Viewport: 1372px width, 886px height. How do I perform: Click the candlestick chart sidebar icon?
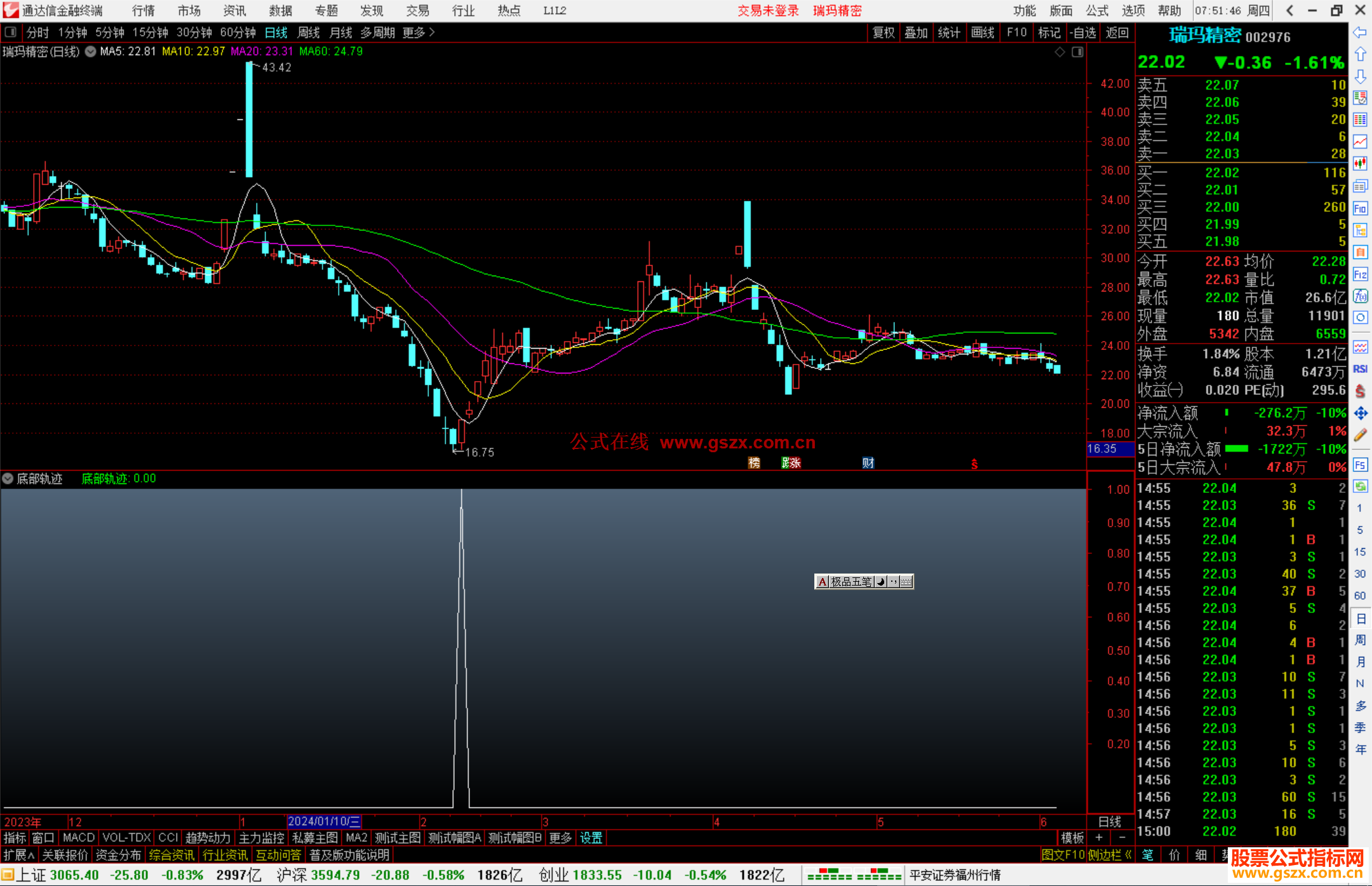click(1360, 164)
